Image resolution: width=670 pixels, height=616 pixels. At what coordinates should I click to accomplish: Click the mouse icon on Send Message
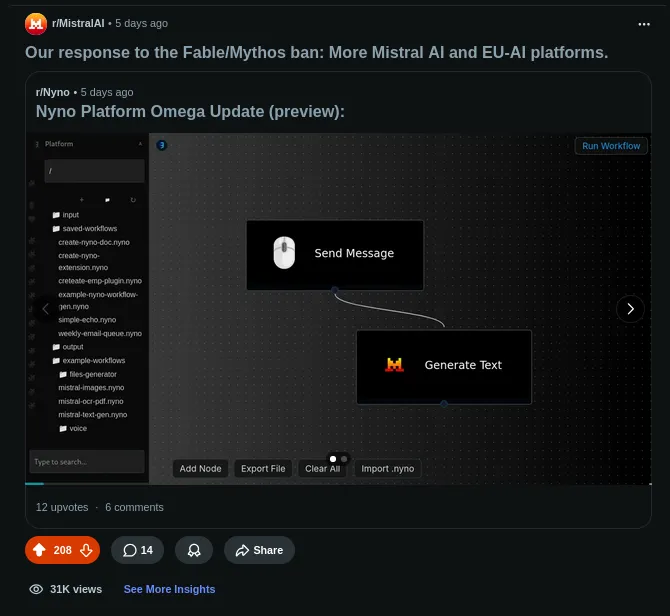pyautogui.click(x=284, y=252)
